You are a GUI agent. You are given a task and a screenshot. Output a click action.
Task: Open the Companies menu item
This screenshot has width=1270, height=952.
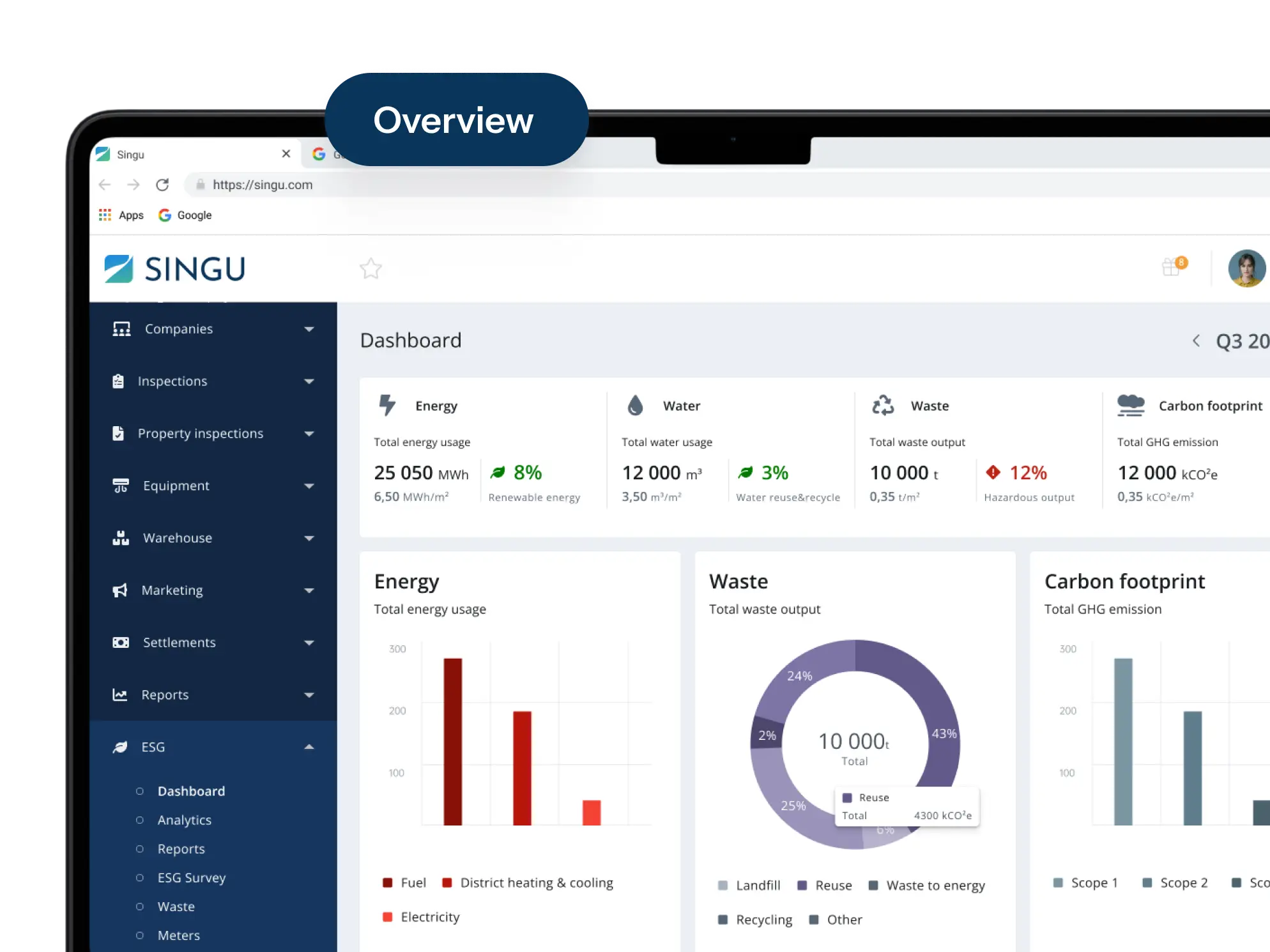pos(213,329)
